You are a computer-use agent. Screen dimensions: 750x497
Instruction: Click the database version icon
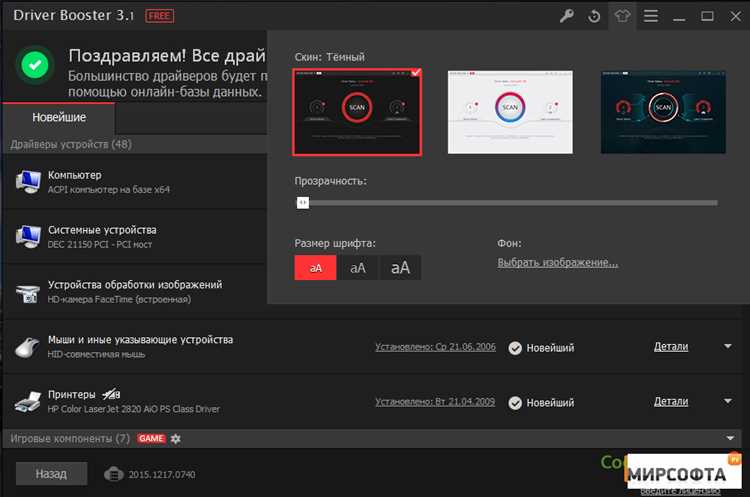[x=113, y=475]
